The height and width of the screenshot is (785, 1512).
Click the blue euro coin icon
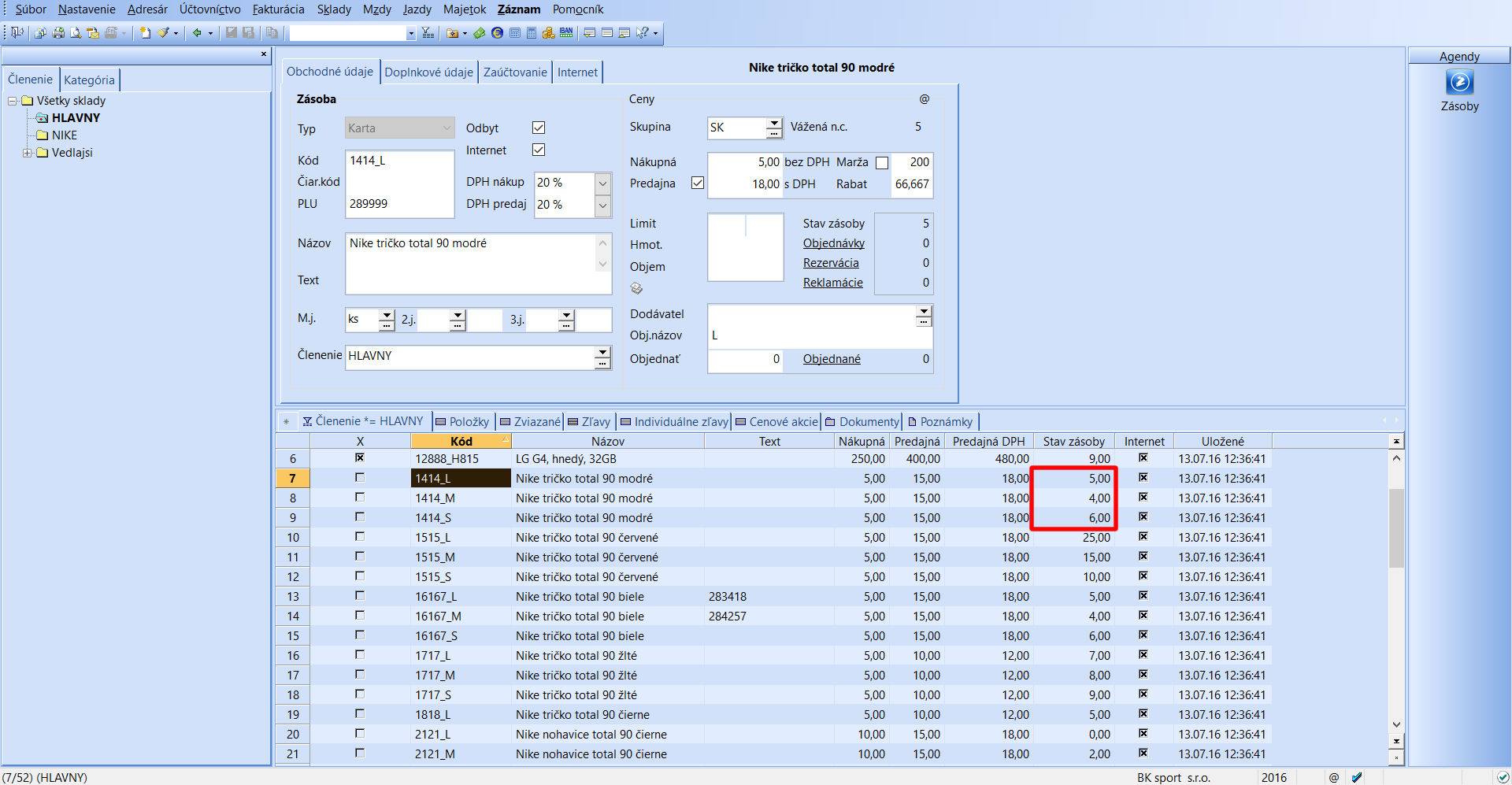(x=497, y=33)
